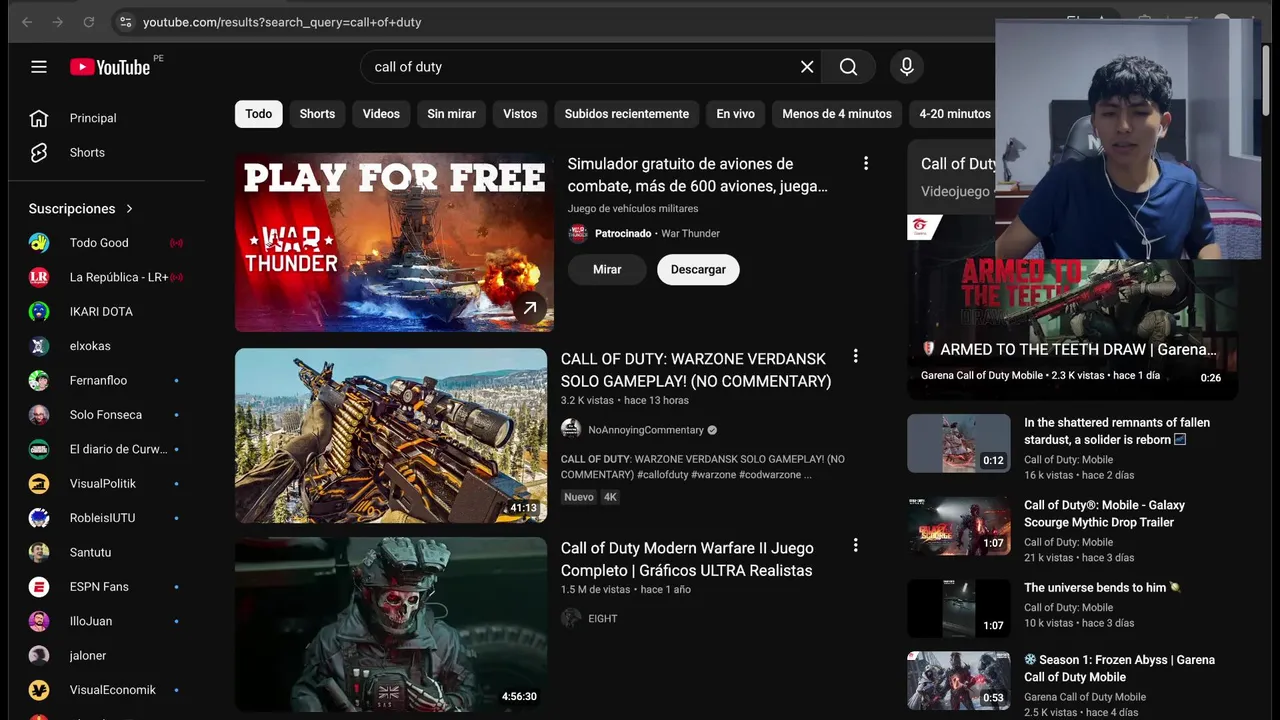This screenshot has height=720, width=1280.
Task: Open site information icon in address bar
Action: coord(124,22)
